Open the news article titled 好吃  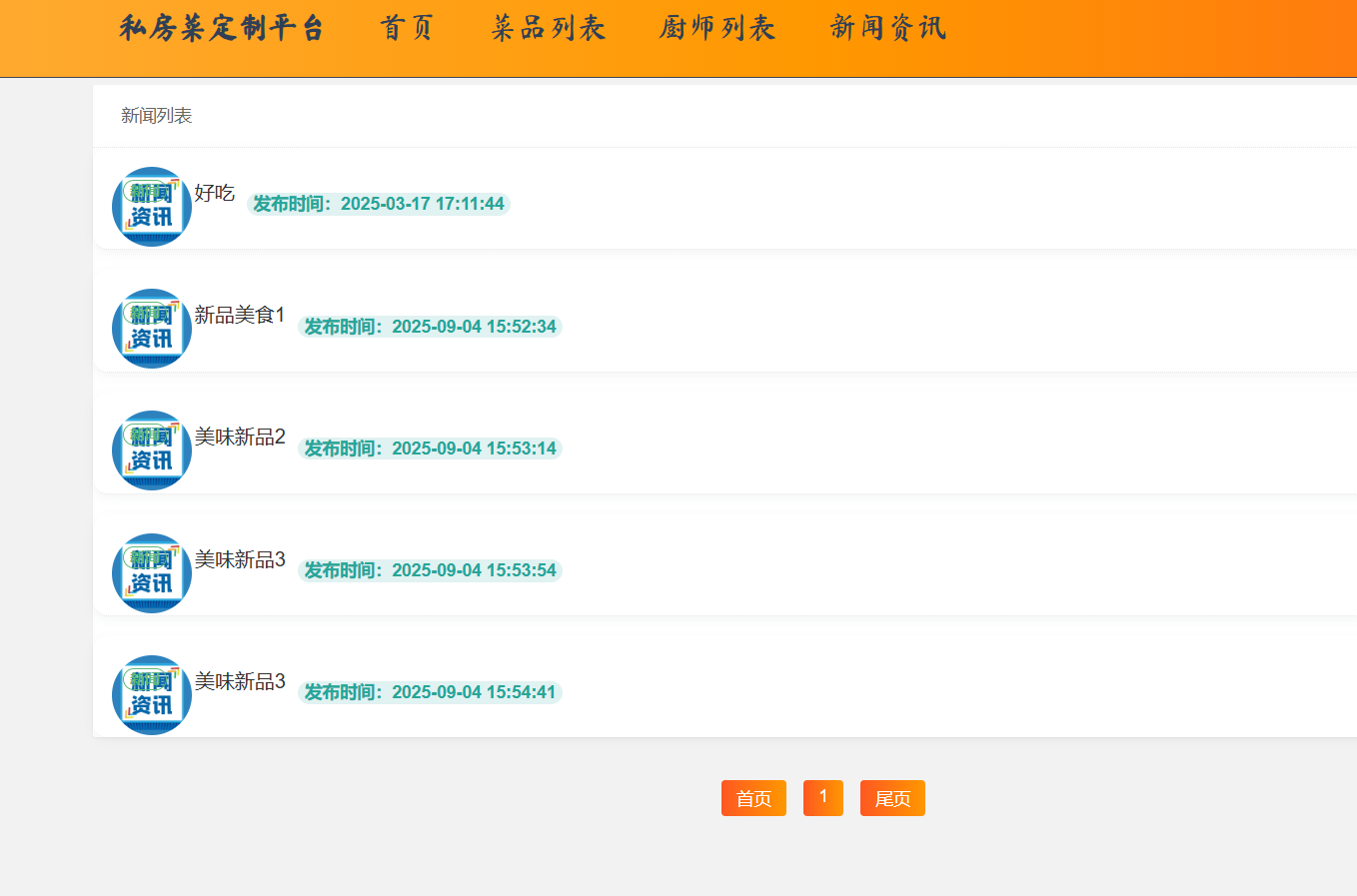click(x=214, y=193)
